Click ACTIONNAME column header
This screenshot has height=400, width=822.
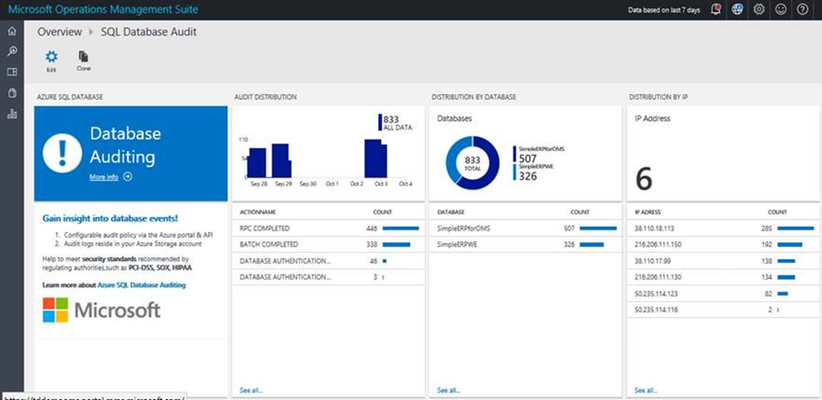tap(257, 212)
